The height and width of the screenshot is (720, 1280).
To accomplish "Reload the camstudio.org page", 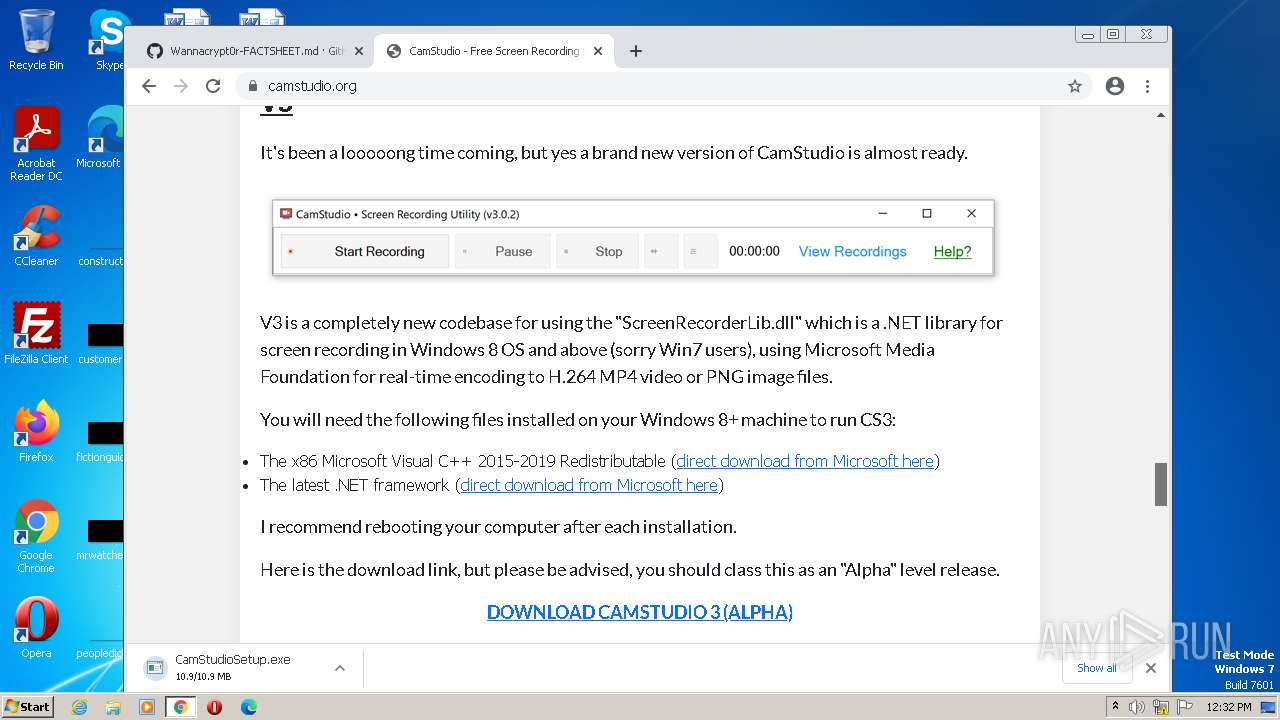I will pos(213,86).
